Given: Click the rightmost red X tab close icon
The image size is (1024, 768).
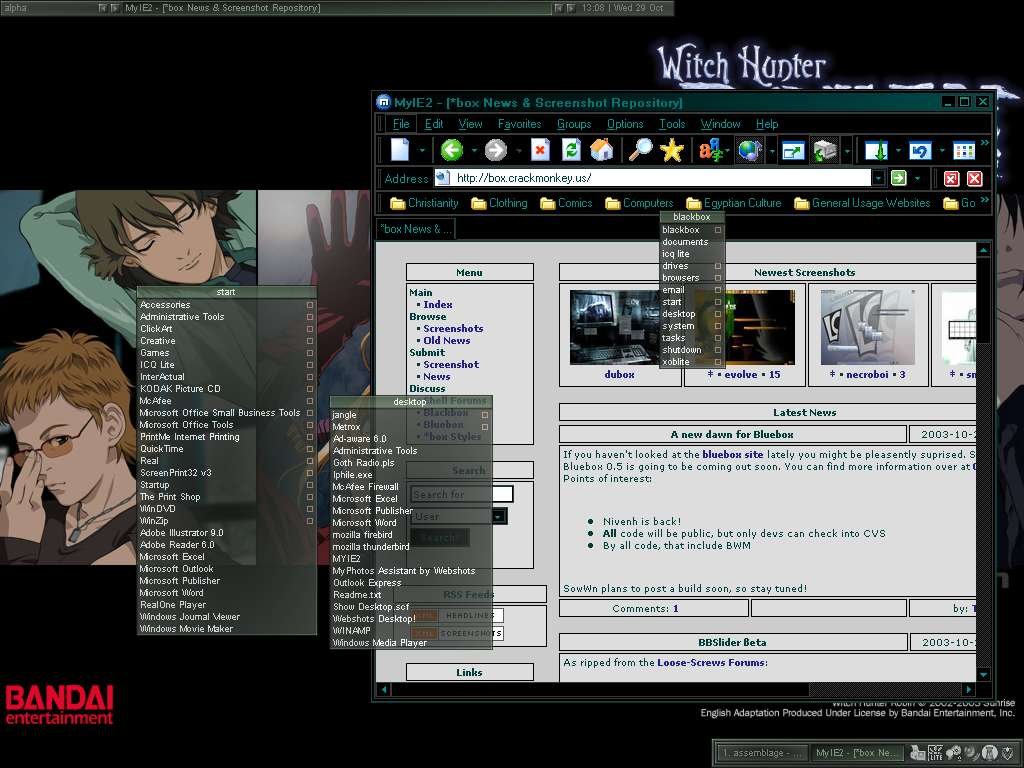Looking at the screenshot, I should [974, 178].
